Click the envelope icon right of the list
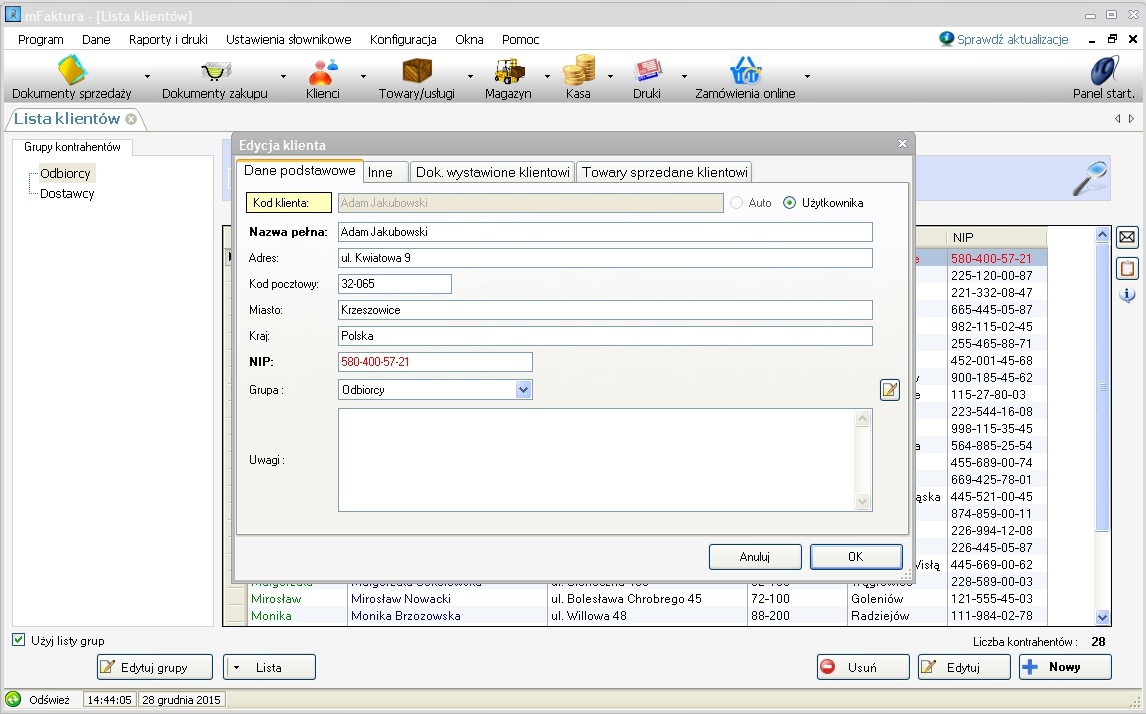 [1127, 237]
